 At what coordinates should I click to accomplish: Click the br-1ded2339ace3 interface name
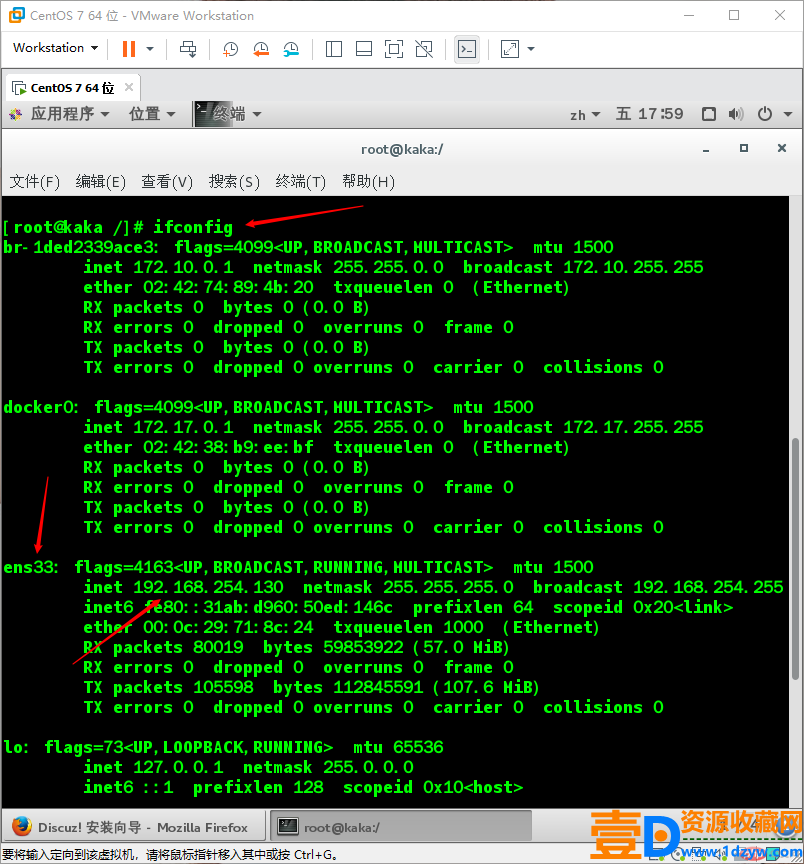[80, 247]
